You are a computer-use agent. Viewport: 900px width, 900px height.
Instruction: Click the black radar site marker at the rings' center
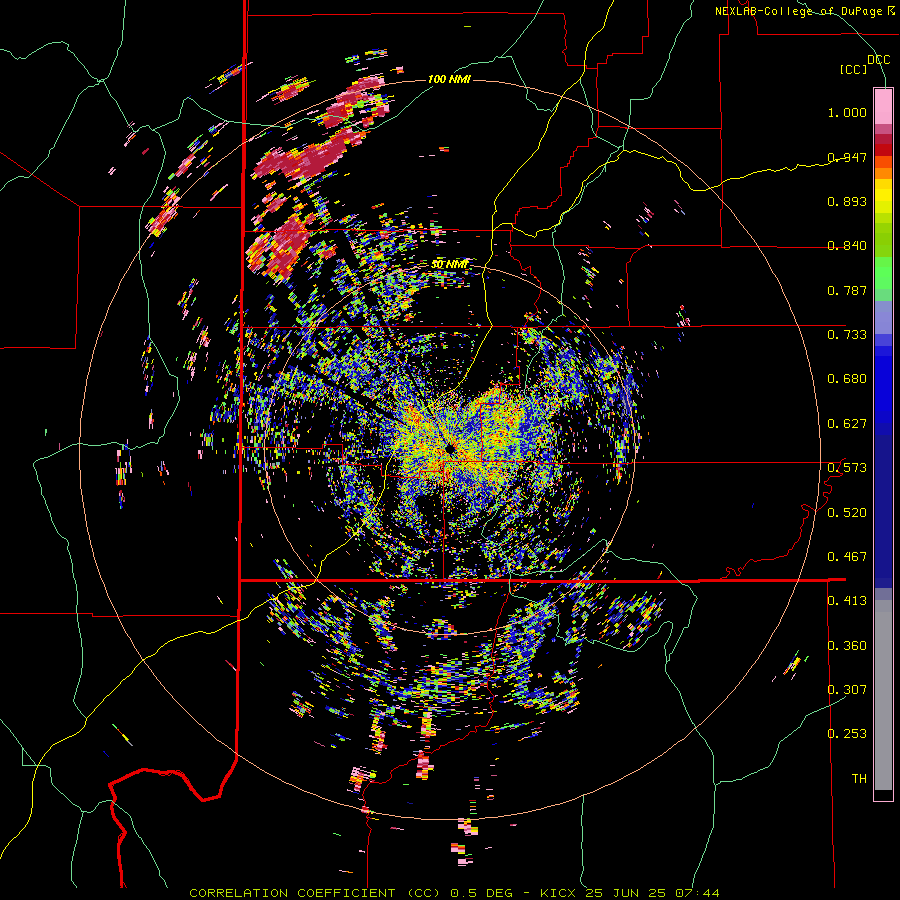449,449
